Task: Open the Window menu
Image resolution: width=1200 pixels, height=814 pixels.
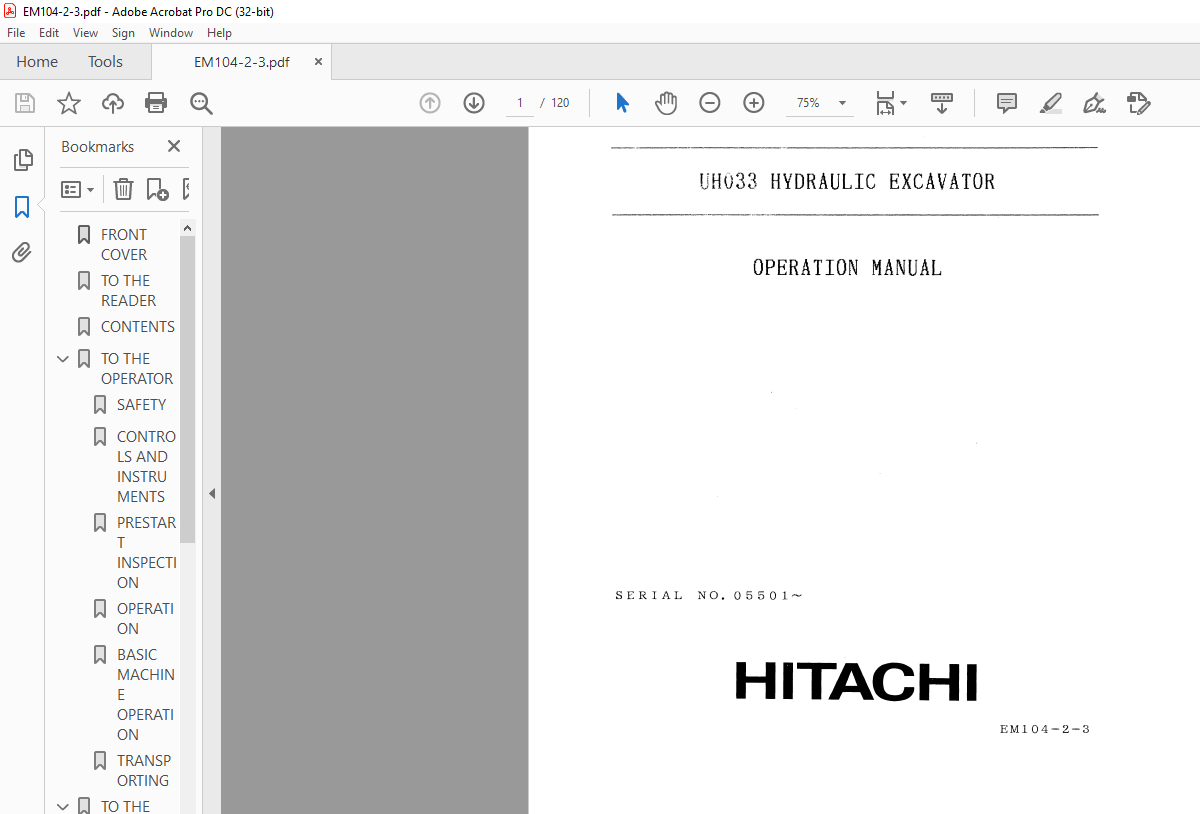Action: (171, 33)
